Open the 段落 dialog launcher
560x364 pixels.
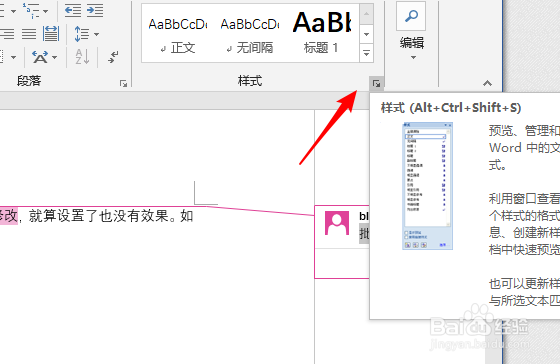click(124, 84)
